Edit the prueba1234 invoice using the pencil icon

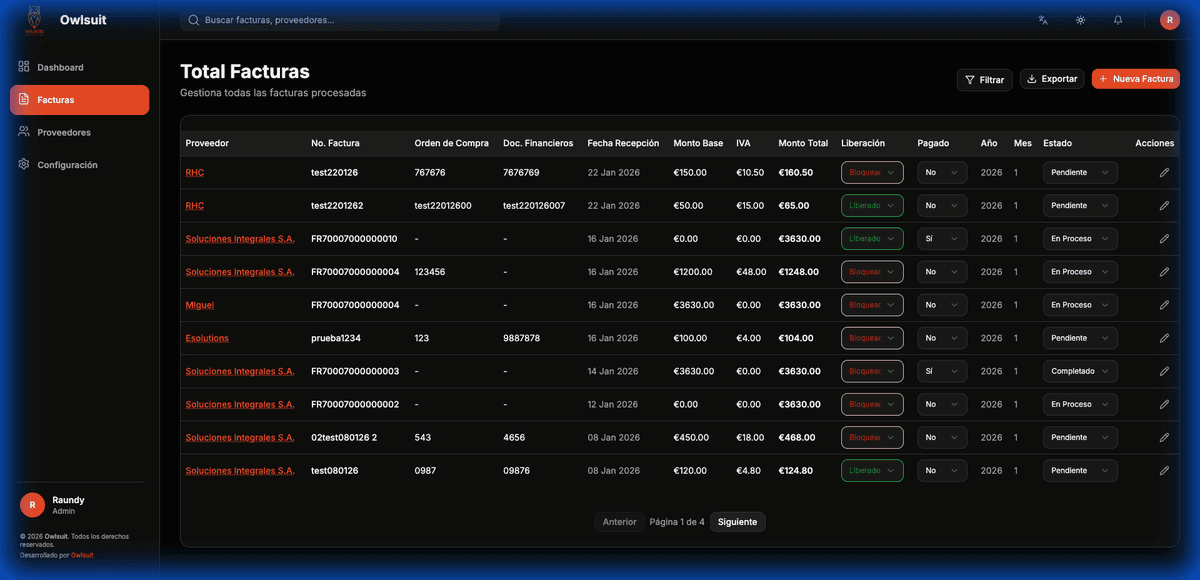click(x=1163, y=338)
